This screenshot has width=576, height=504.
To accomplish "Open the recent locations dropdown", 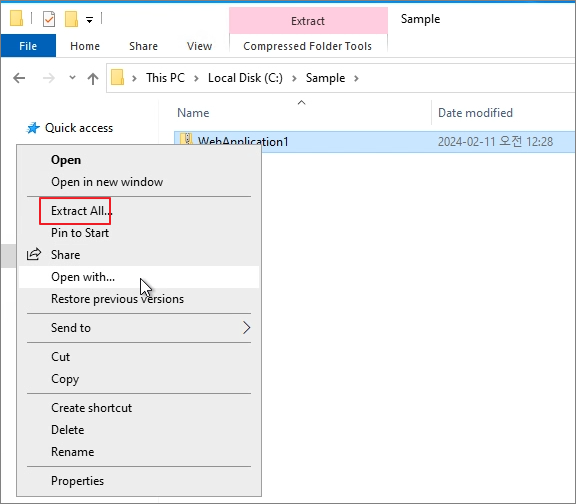I will click(x=72, y=78).
